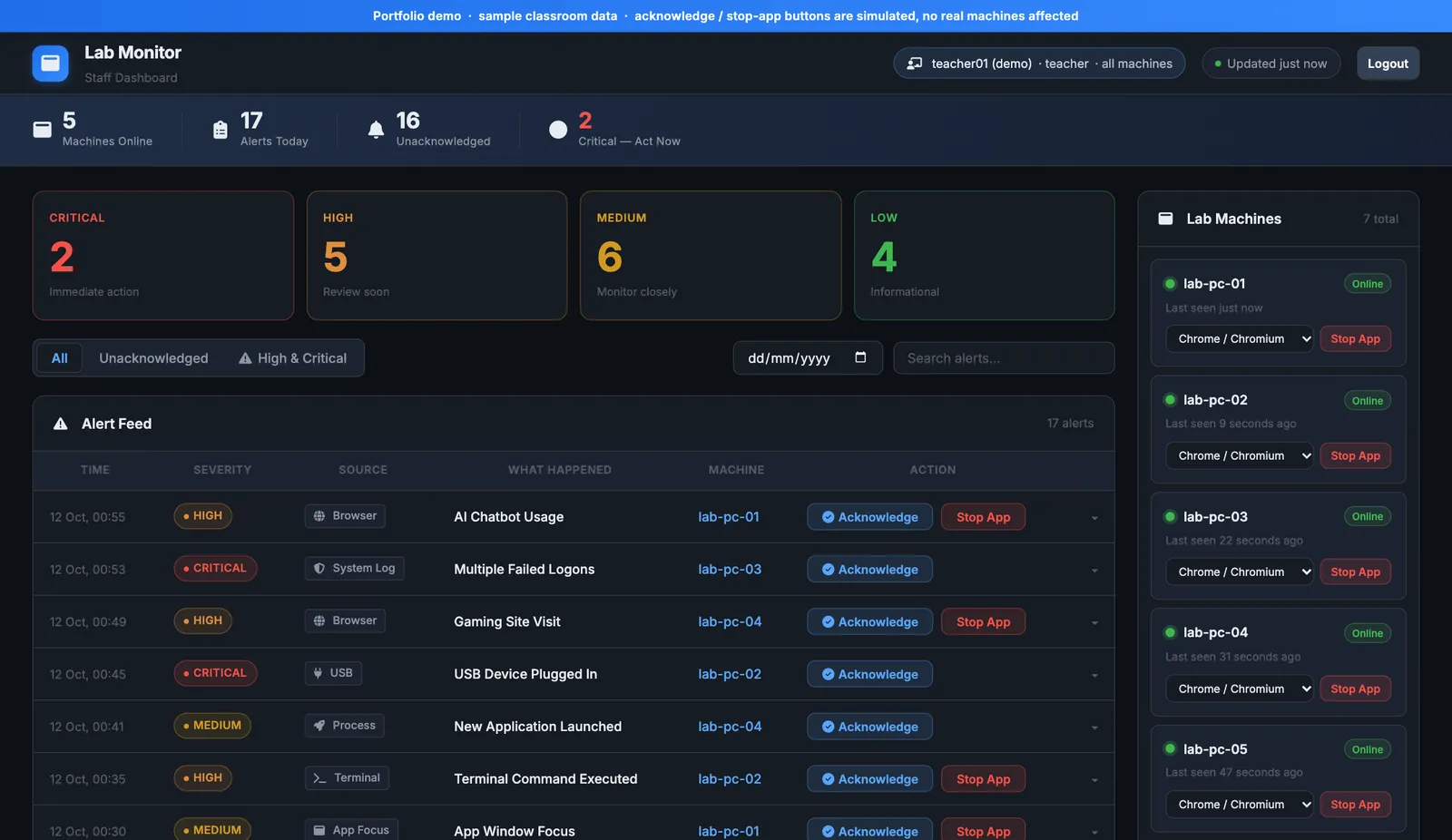Click the Machines Online monitor icon
Screen dimensions: 1452x840
[43, 130]
